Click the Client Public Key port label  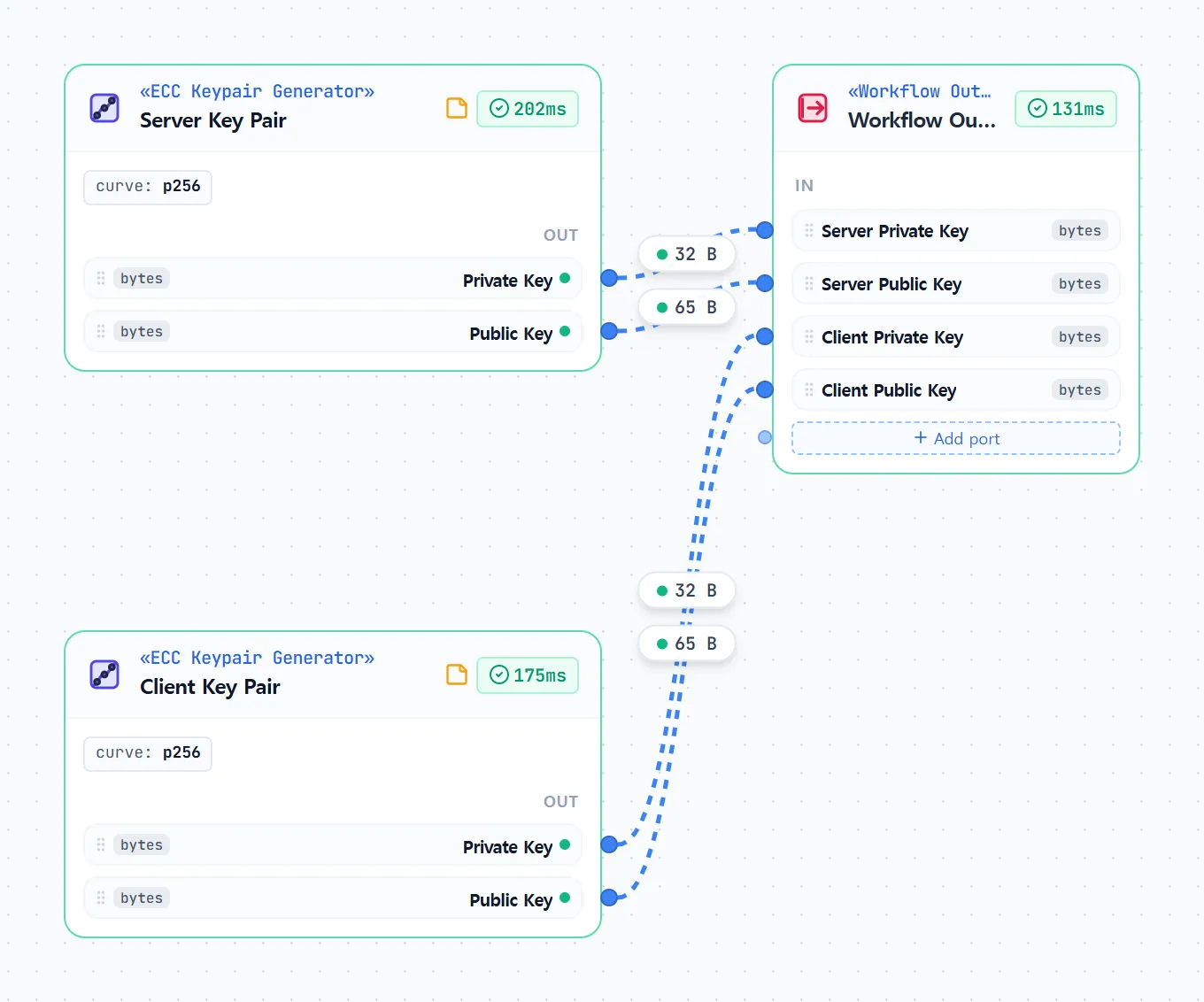point(889,390)
